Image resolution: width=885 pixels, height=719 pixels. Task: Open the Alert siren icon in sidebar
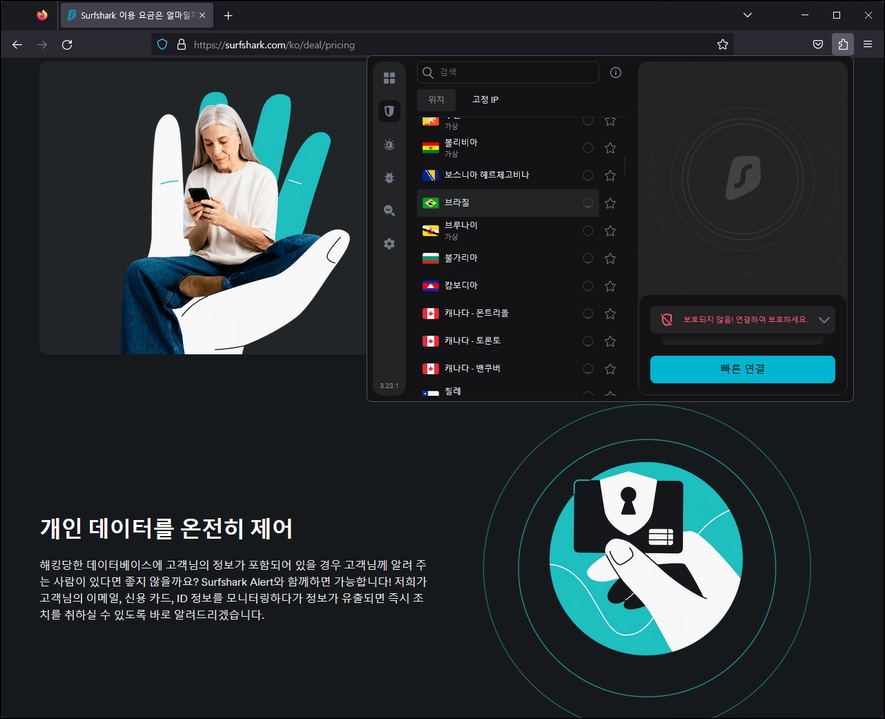point(389,144)
